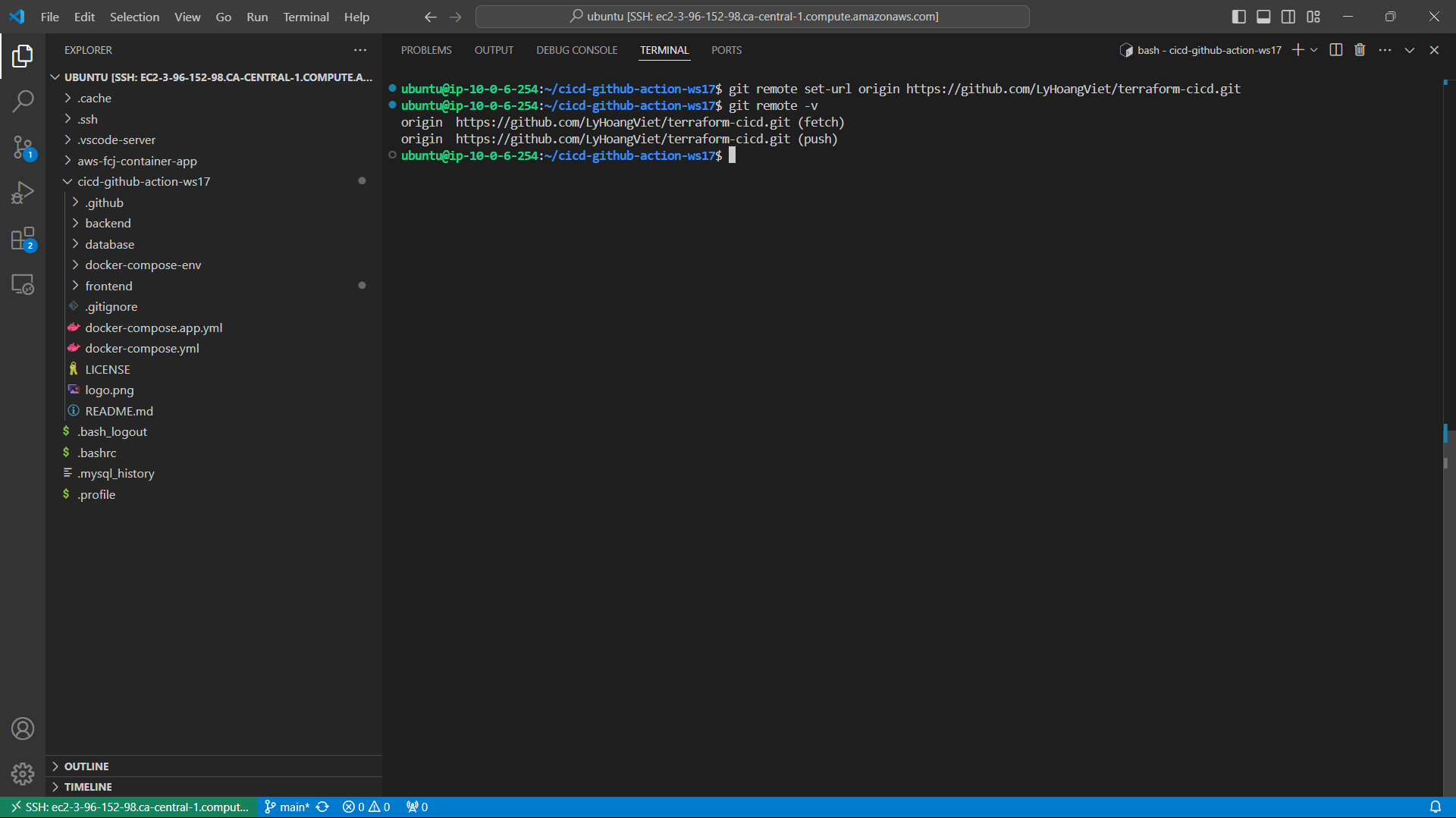Open the Selection menu
Viewport: 1456px width, 818px height.
pos(134,17)
